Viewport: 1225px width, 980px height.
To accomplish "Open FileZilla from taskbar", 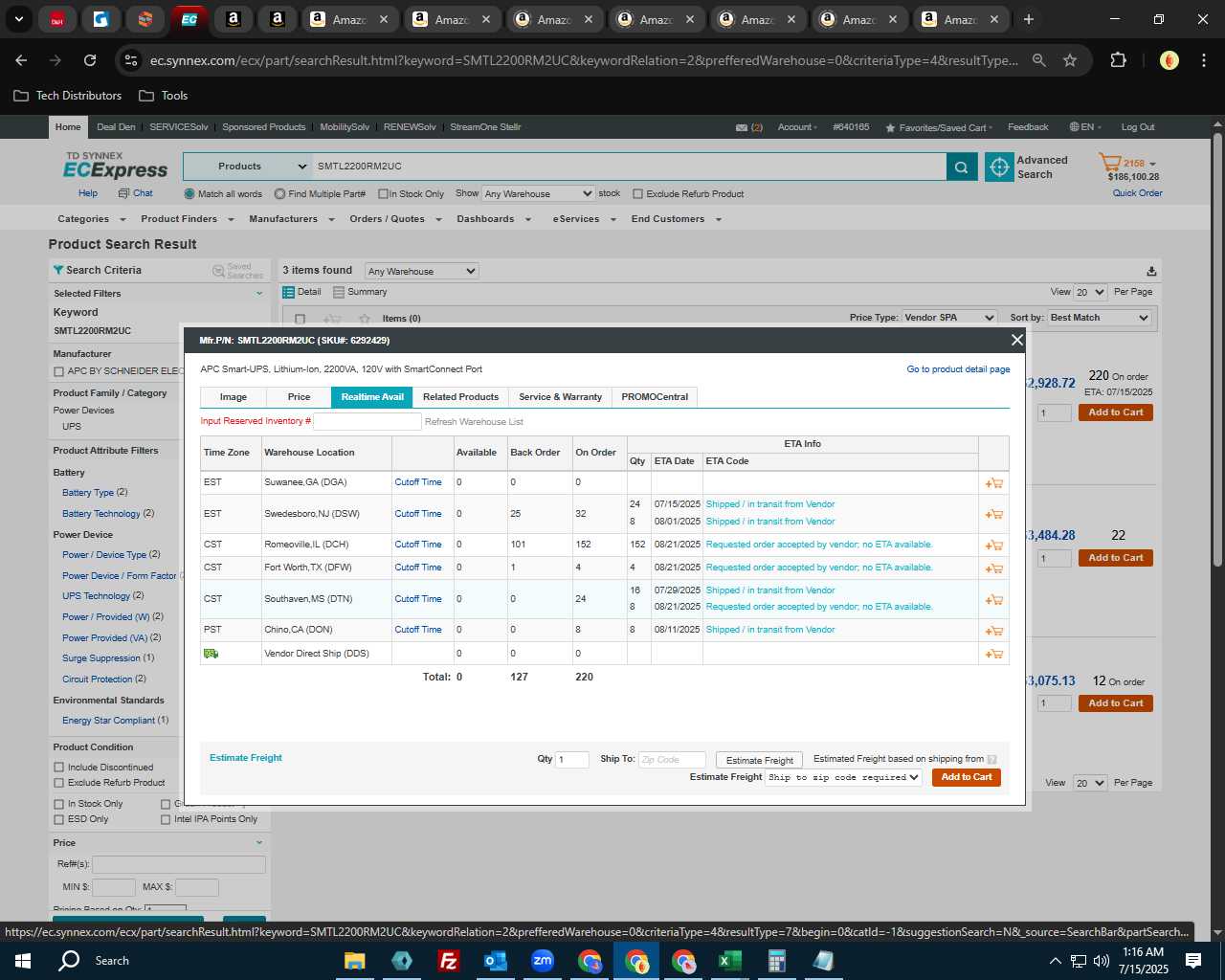I will (x=448, y=961).
